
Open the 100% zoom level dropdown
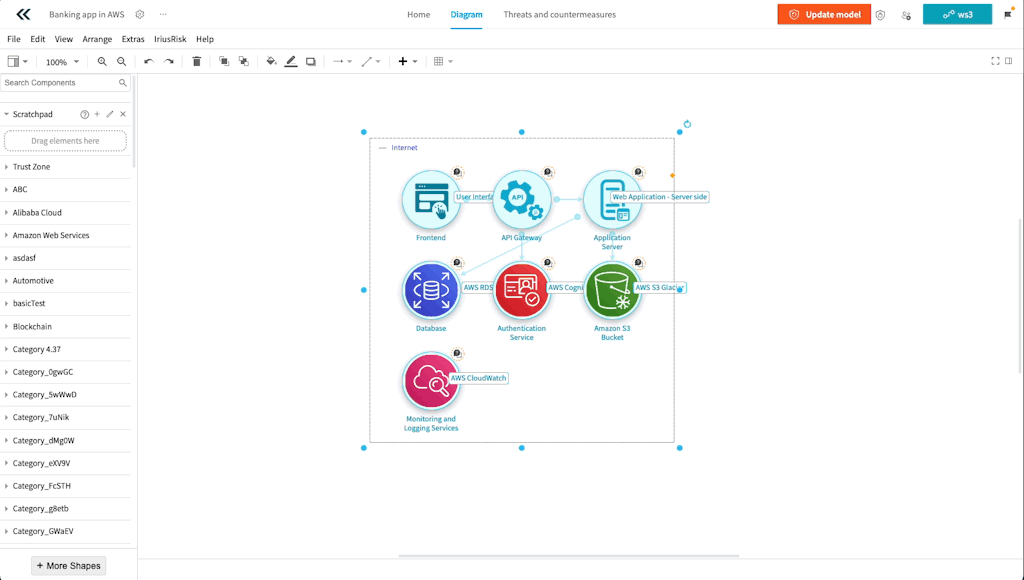pyautogui.click(x=62, y=62)
